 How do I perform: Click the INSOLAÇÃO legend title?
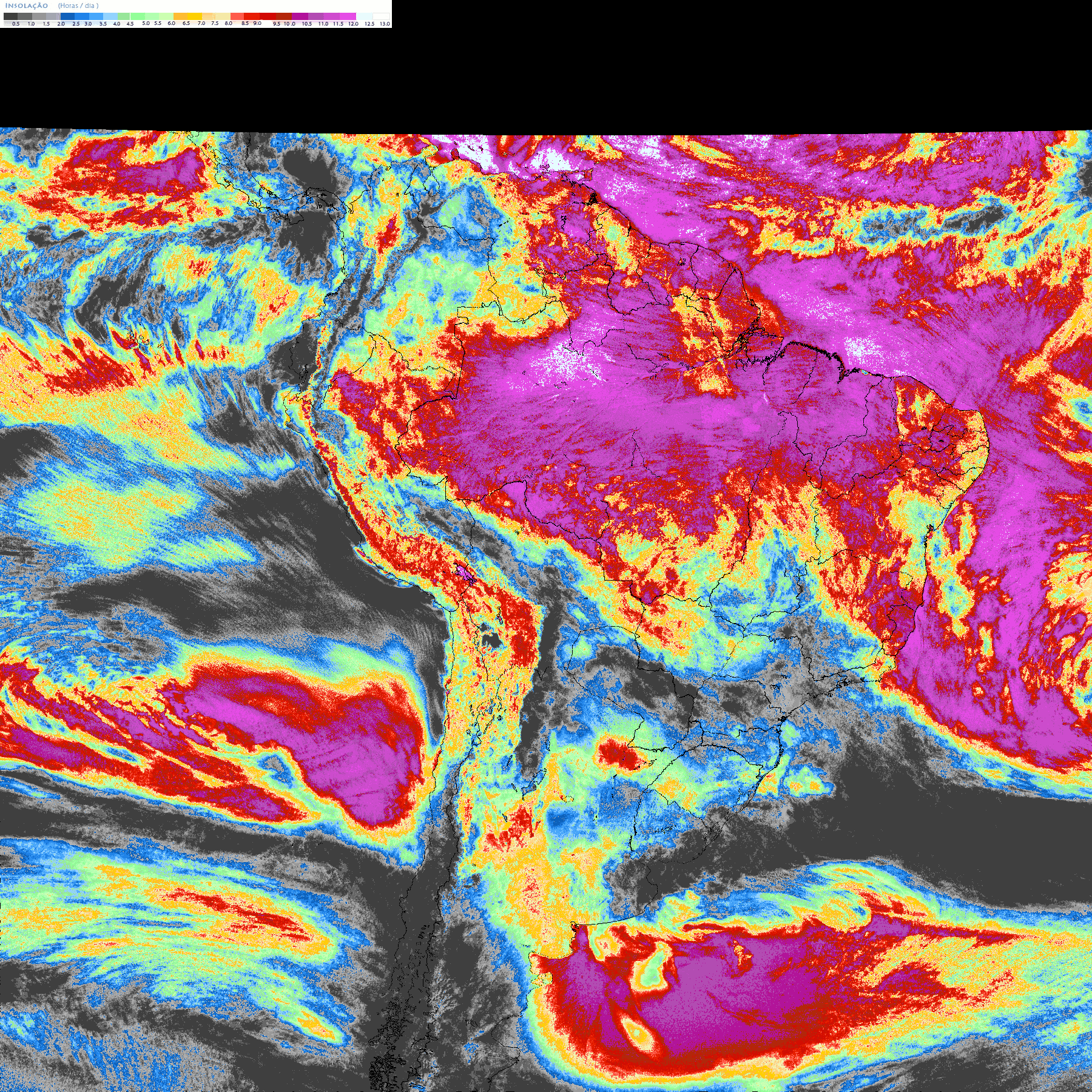[x=27, y=5]
